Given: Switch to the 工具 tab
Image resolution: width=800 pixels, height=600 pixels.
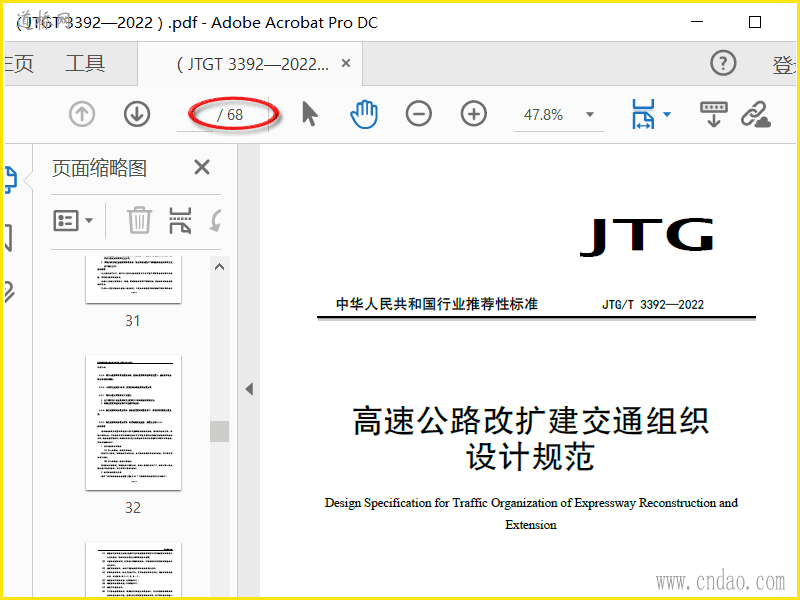Looking at the screenshot, I should (x=85, y=64).
